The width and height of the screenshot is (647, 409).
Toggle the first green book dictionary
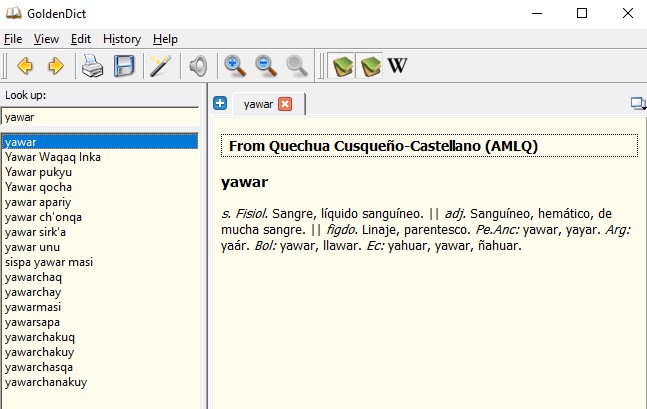[x=343, y=67]
